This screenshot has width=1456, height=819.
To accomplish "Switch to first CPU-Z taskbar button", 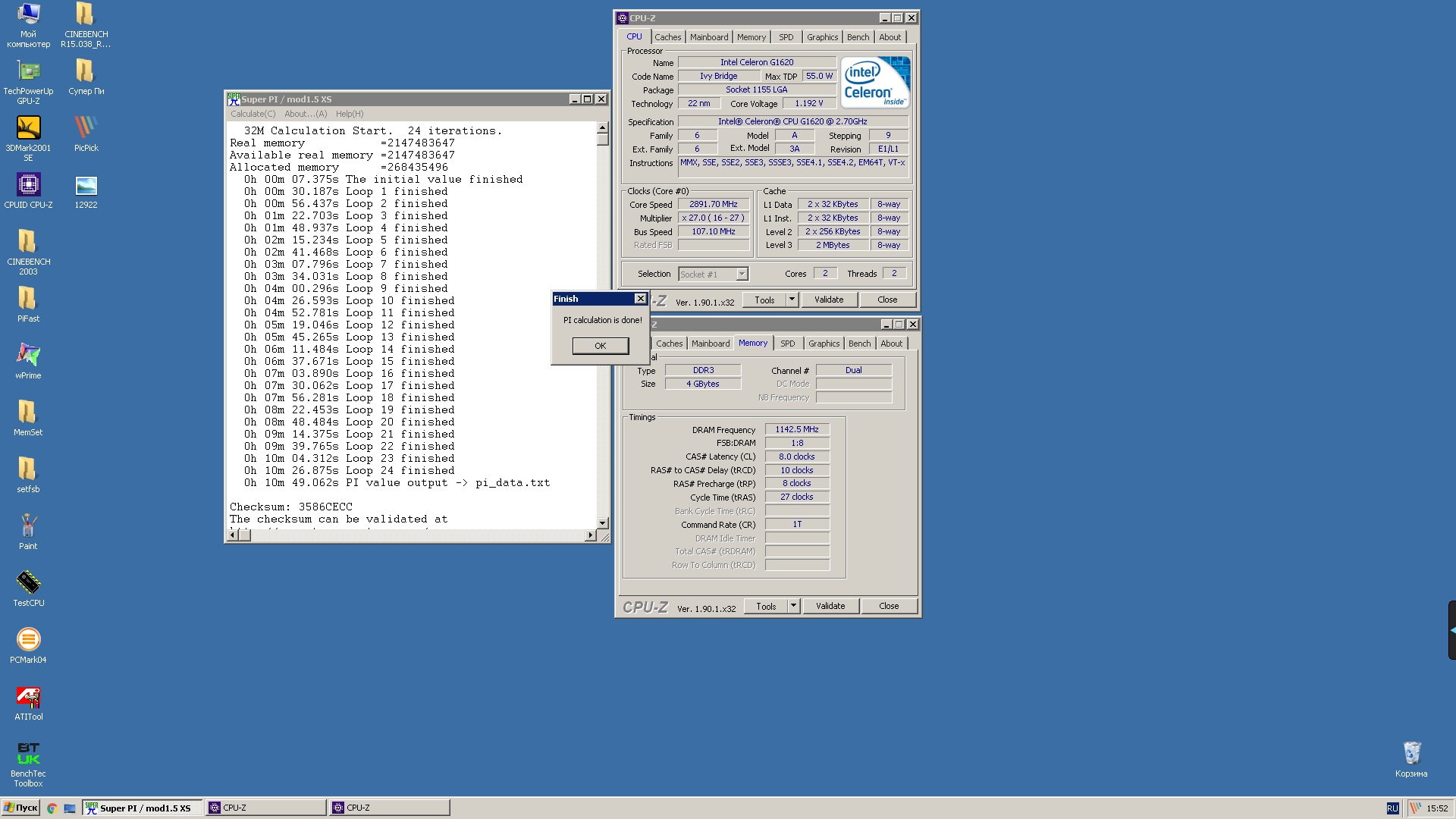I will (265, 808).
